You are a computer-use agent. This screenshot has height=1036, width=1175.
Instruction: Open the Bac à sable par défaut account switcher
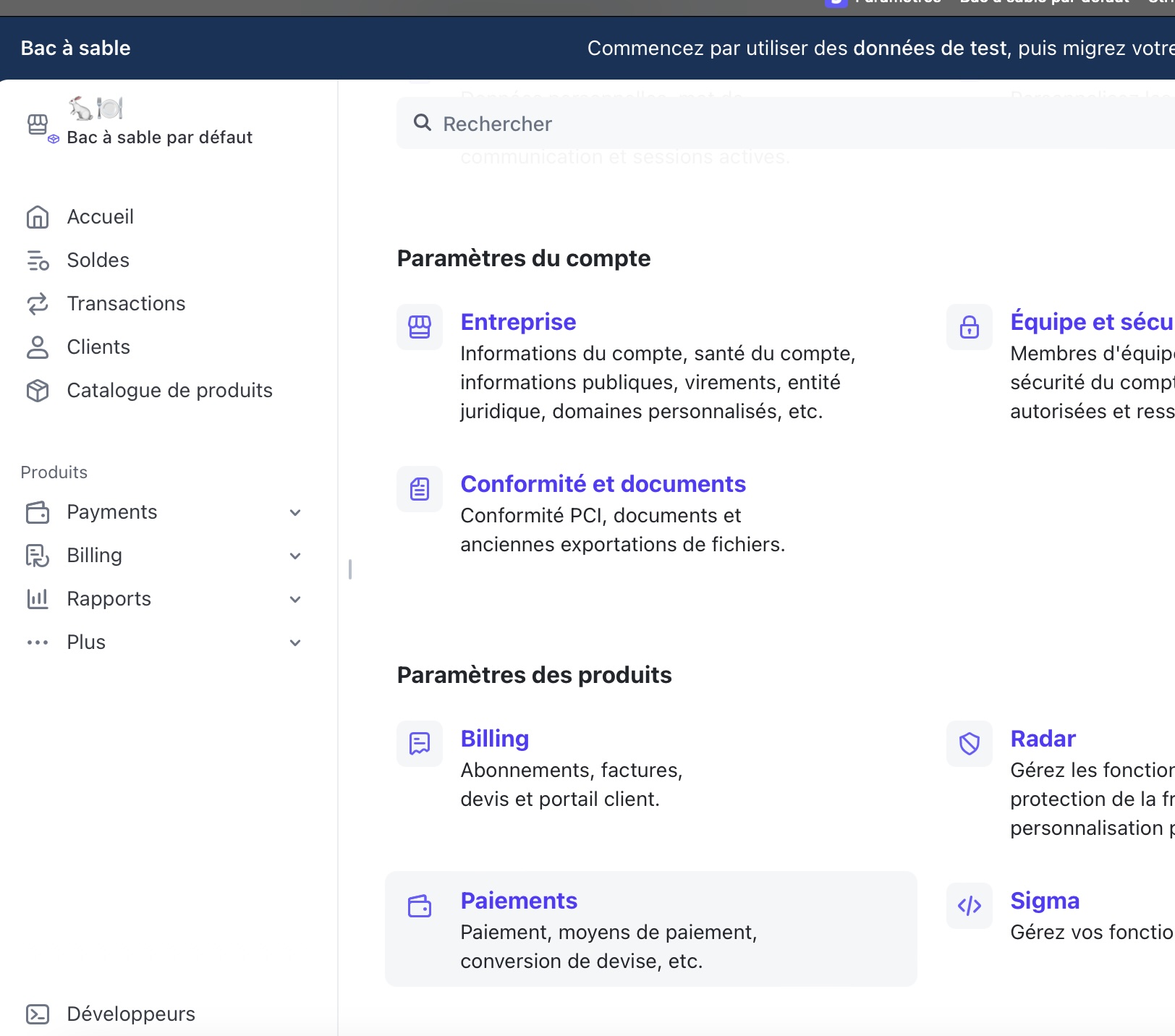(159, 137)
